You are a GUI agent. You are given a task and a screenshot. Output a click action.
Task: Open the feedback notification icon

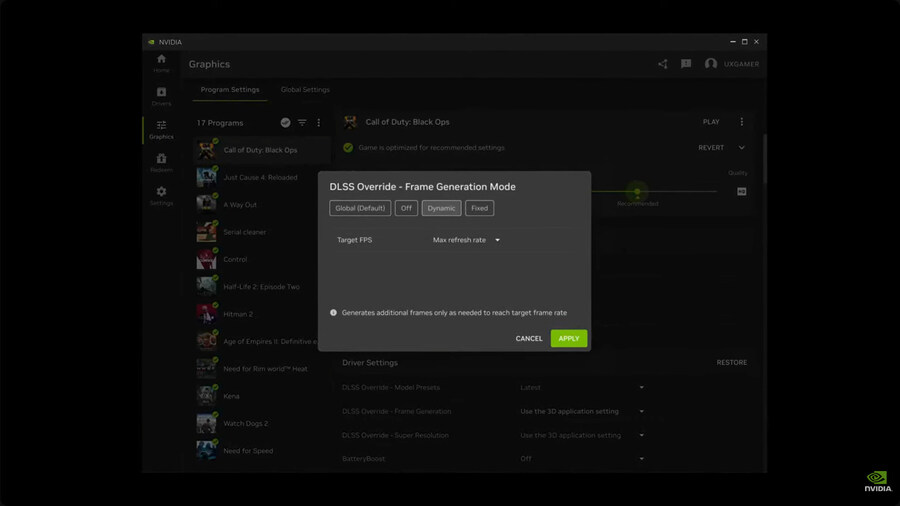686,64
